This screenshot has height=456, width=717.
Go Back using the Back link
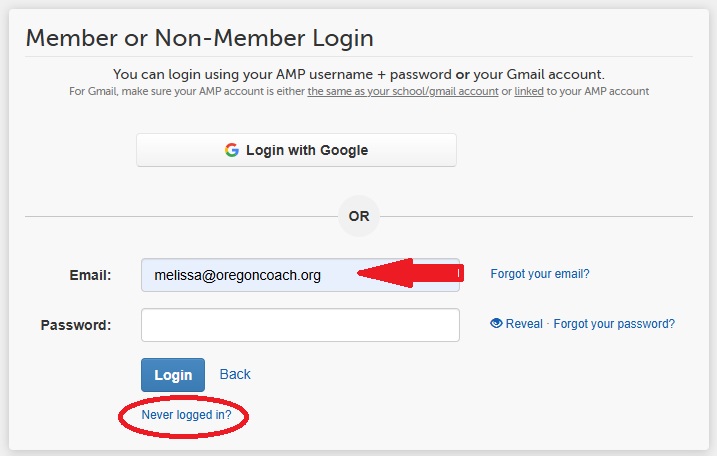(x=235, y=374)
